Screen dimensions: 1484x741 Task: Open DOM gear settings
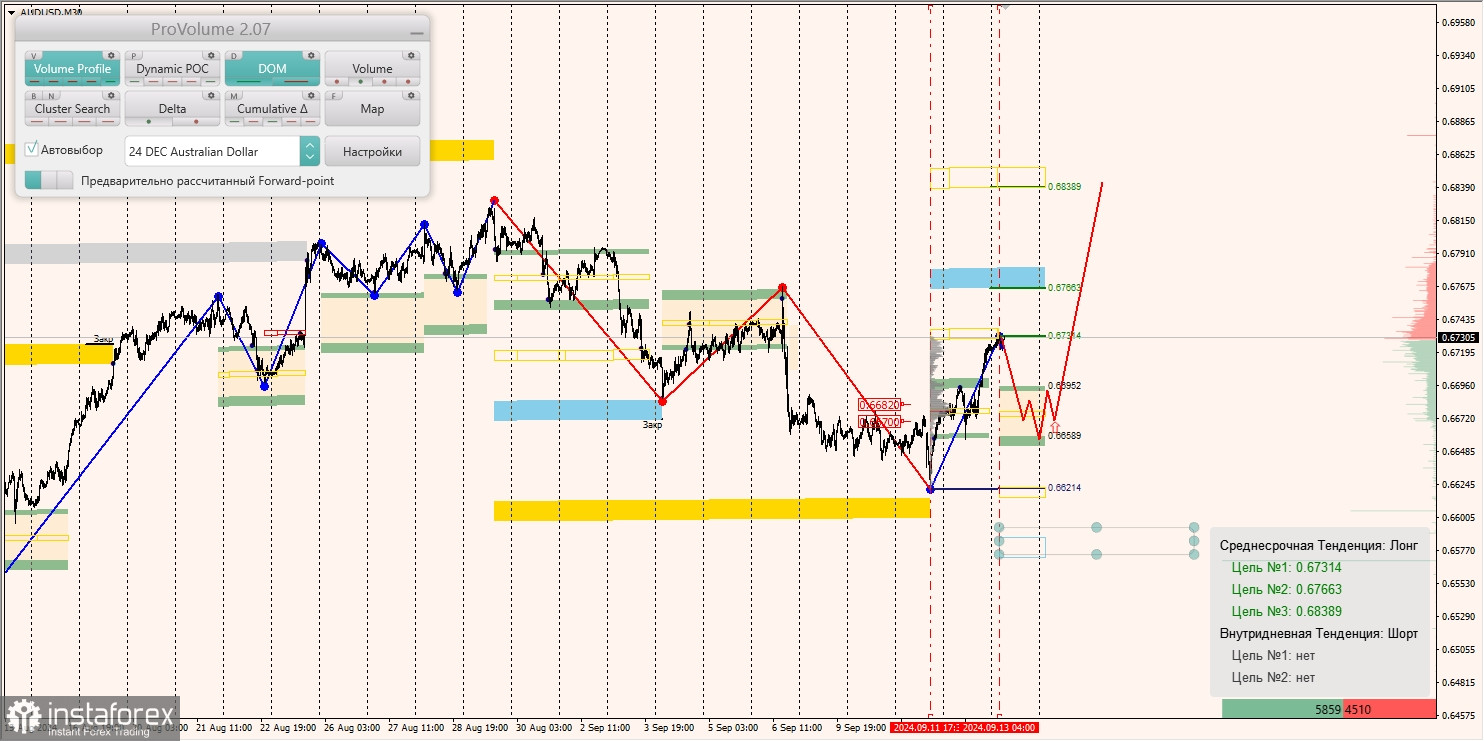click(311, 56)
